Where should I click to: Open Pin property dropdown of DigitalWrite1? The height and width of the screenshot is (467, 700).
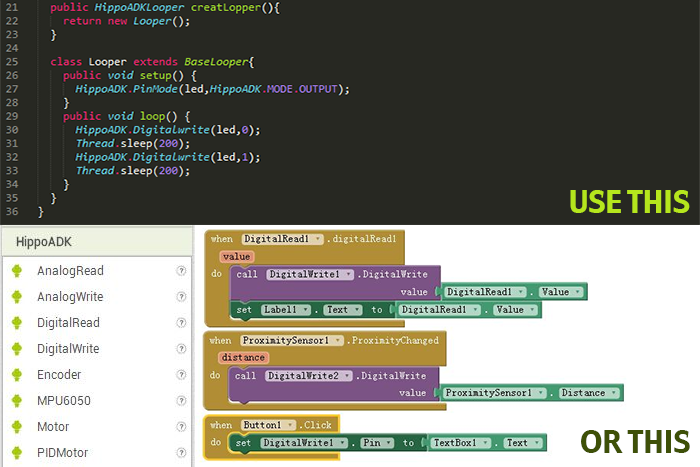coord(377,443)
